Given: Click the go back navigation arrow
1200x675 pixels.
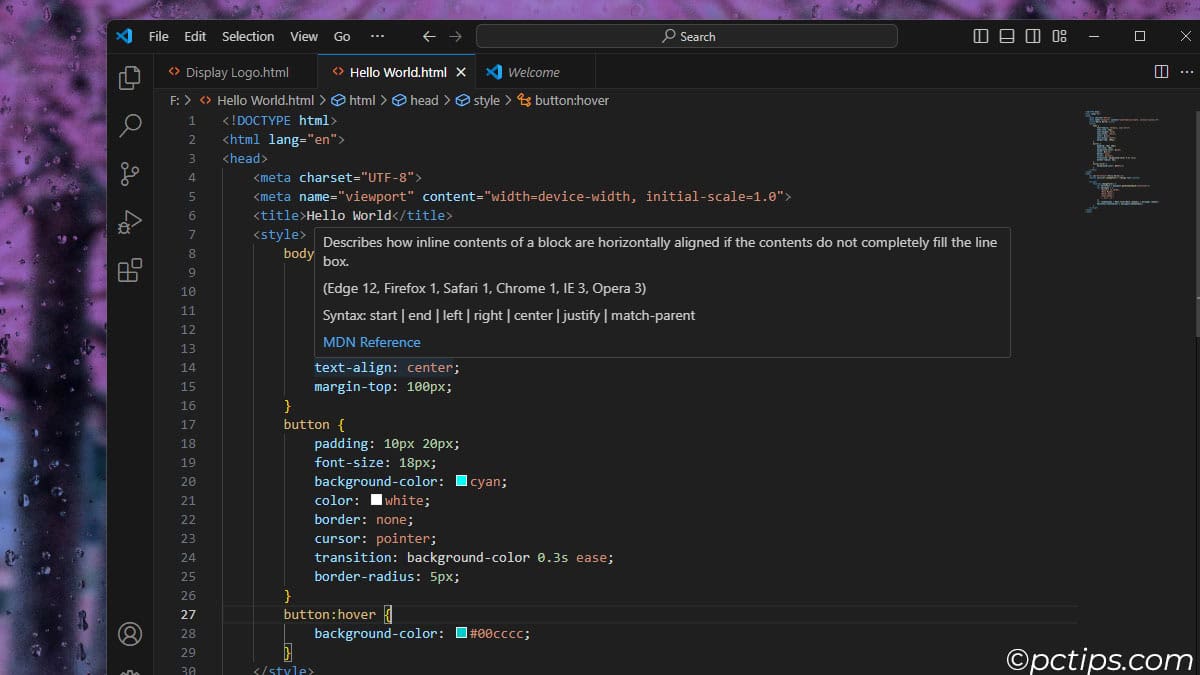Looking at the screenshot, I should (x=429, y=36).
